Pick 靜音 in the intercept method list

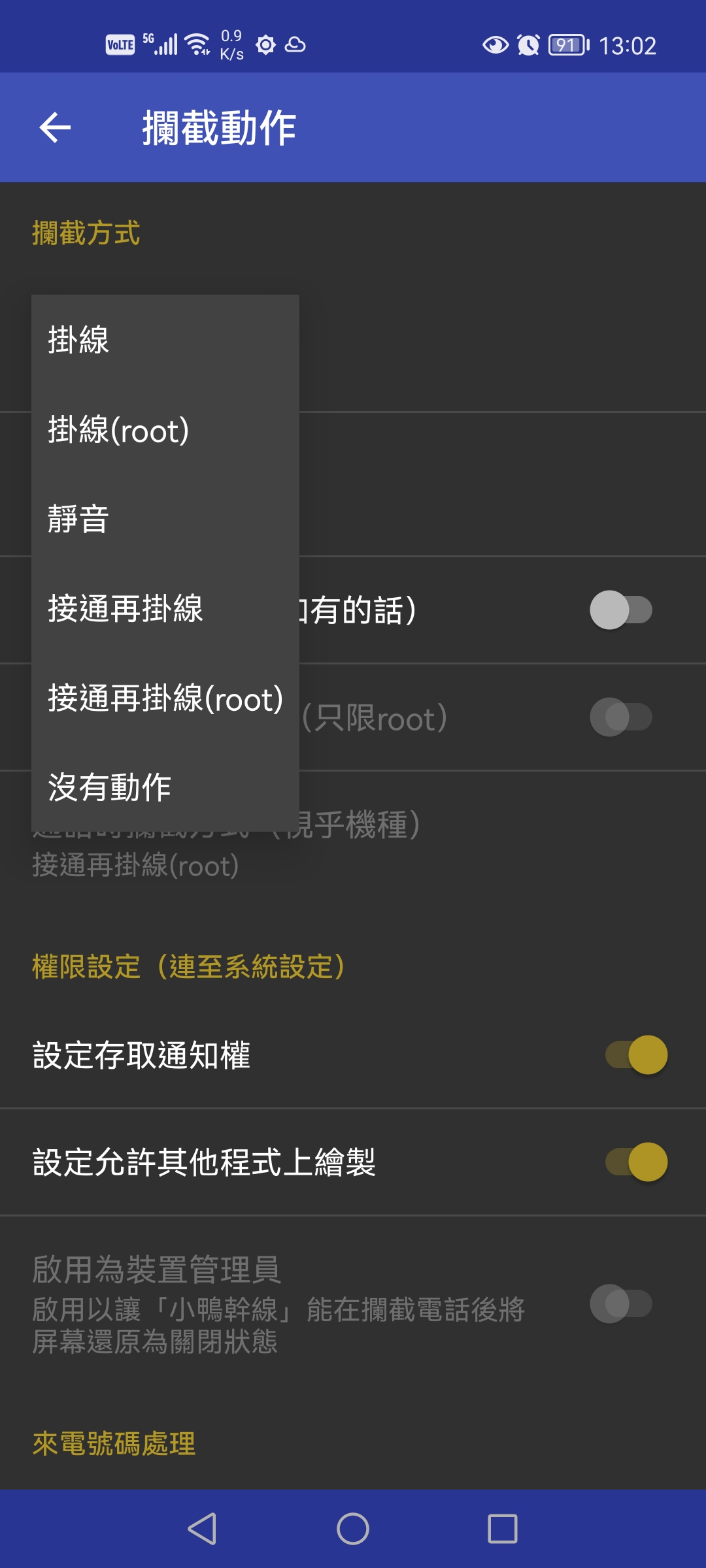165,519
